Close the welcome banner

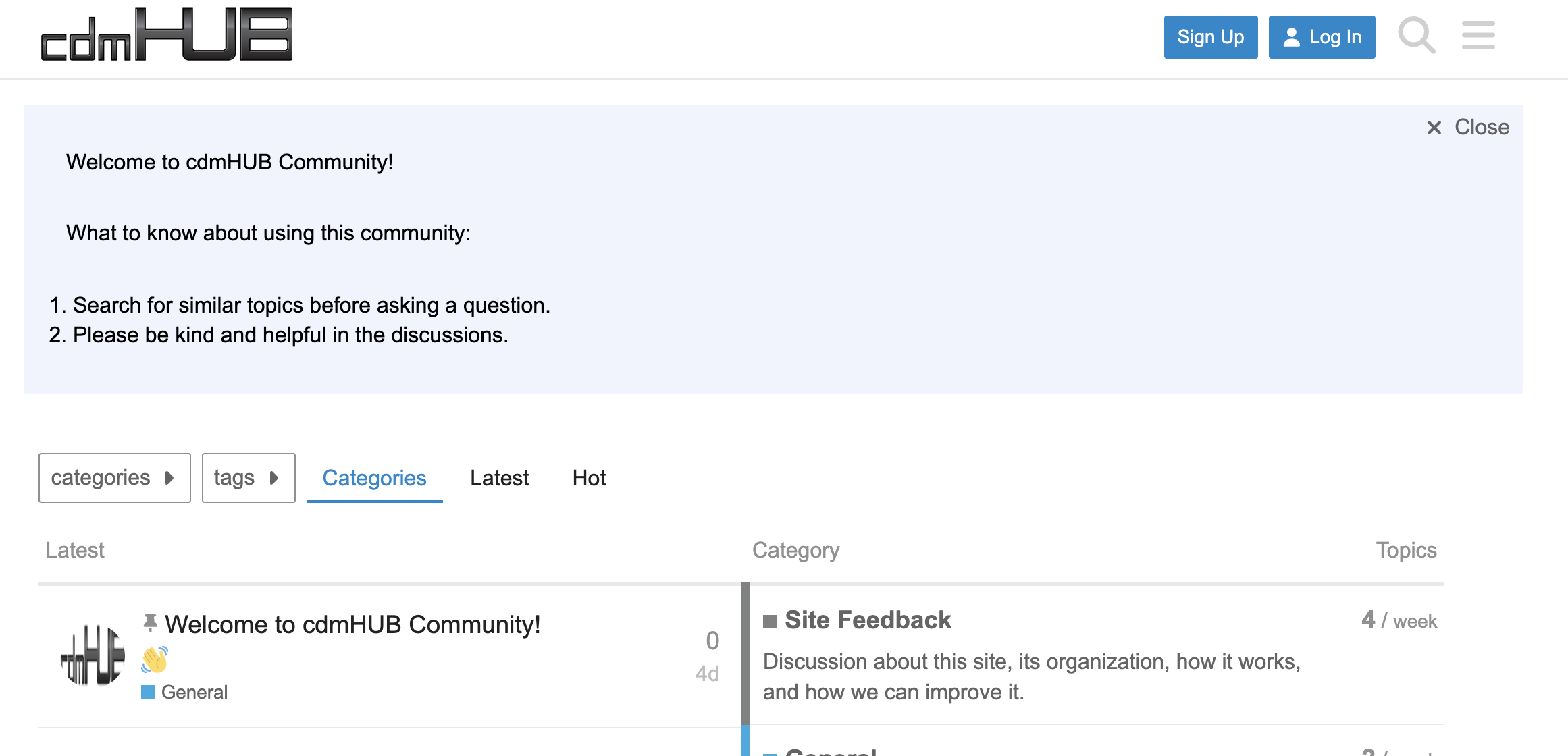tap(1467, 127)
